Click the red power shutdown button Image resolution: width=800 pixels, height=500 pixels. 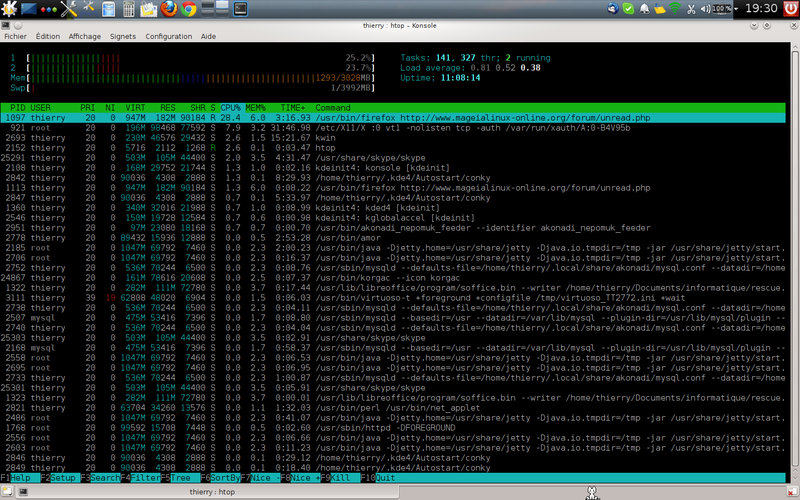pos(791,9)
